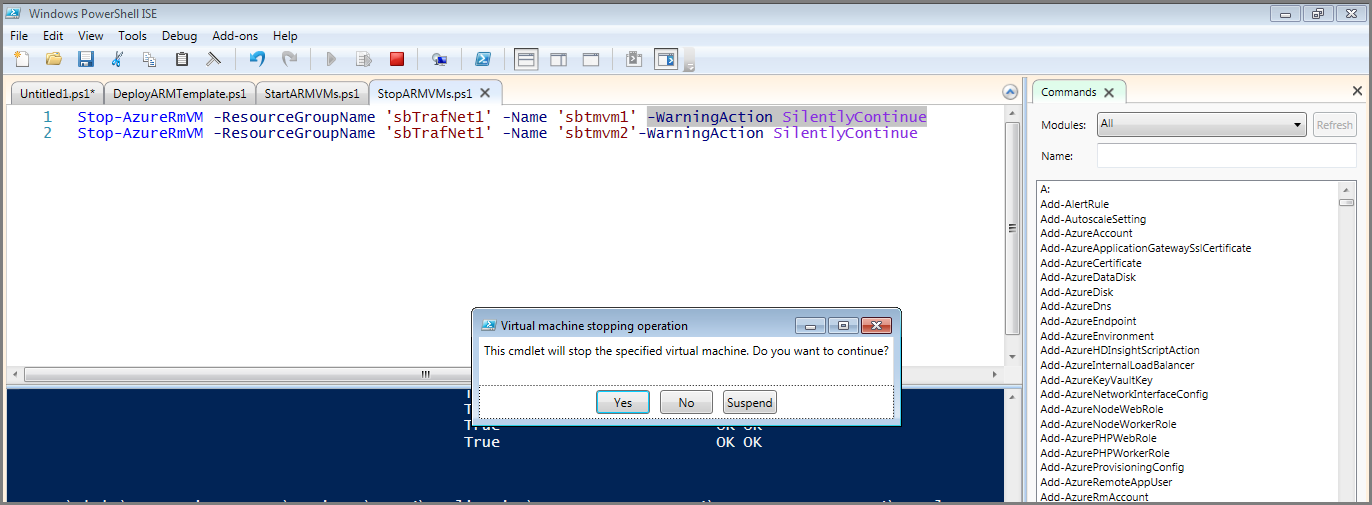The width and height of the screenshot is (1372, 505).
Task: Close the Commands add-on pane
Action: pyautogui.click(x=1357, y=91)
